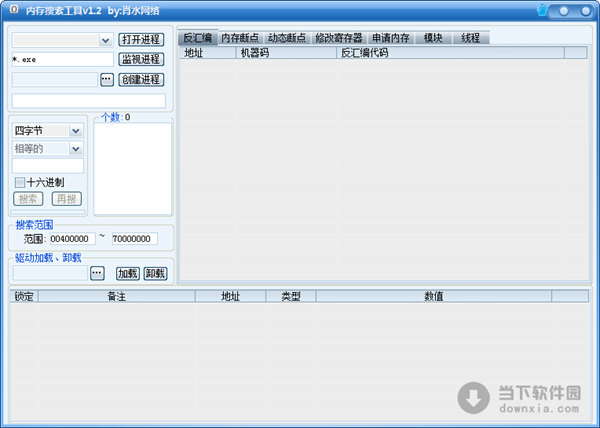
Task: Click the app icon in title bar
Action: coord(14,10)
